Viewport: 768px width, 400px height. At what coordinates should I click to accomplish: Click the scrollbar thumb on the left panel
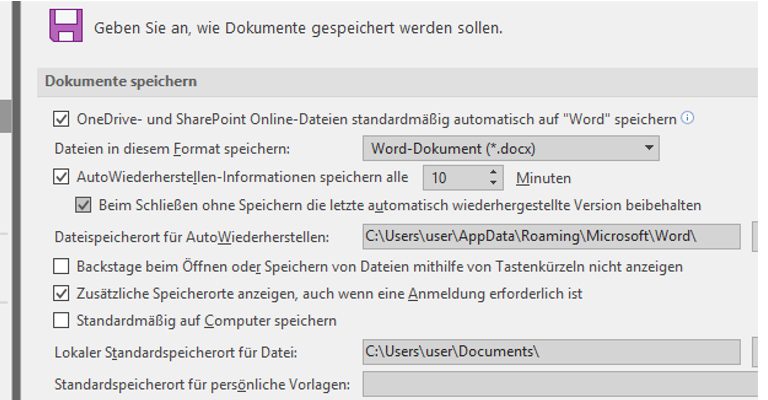(5, 115)
